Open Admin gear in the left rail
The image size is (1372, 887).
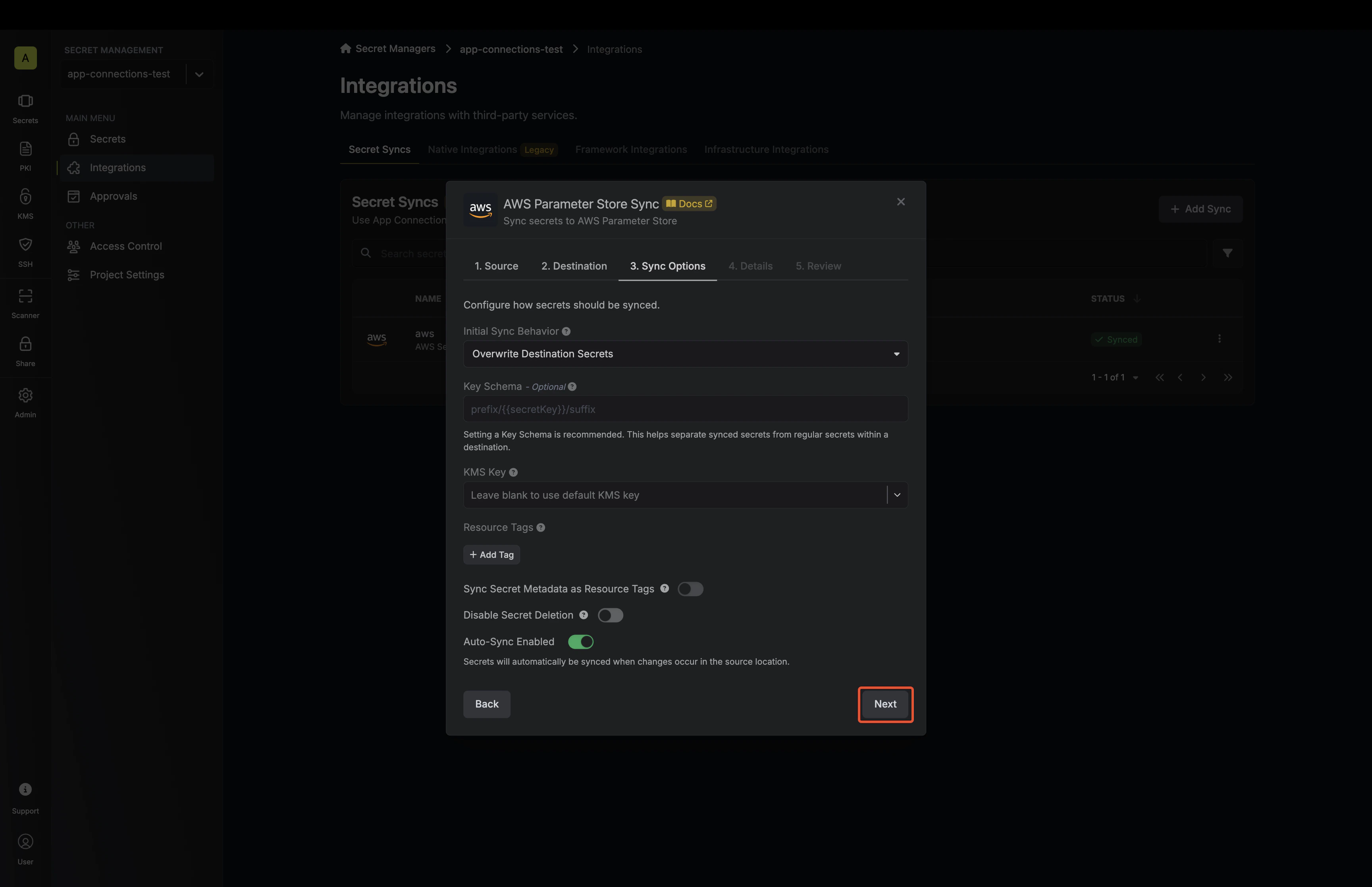click(25, 403)
